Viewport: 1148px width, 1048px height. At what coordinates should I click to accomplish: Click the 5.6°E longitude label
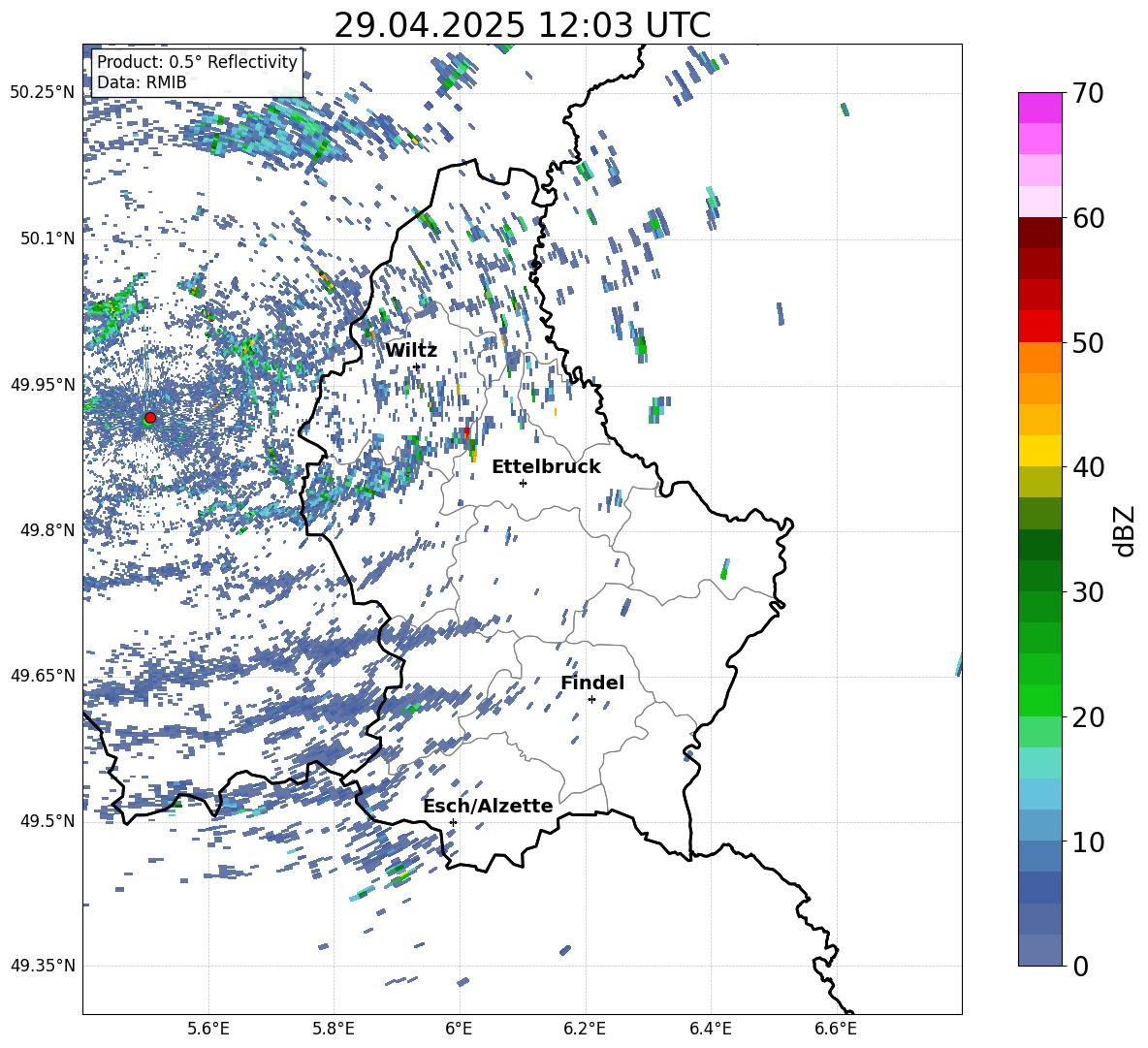click(208, 1029)
